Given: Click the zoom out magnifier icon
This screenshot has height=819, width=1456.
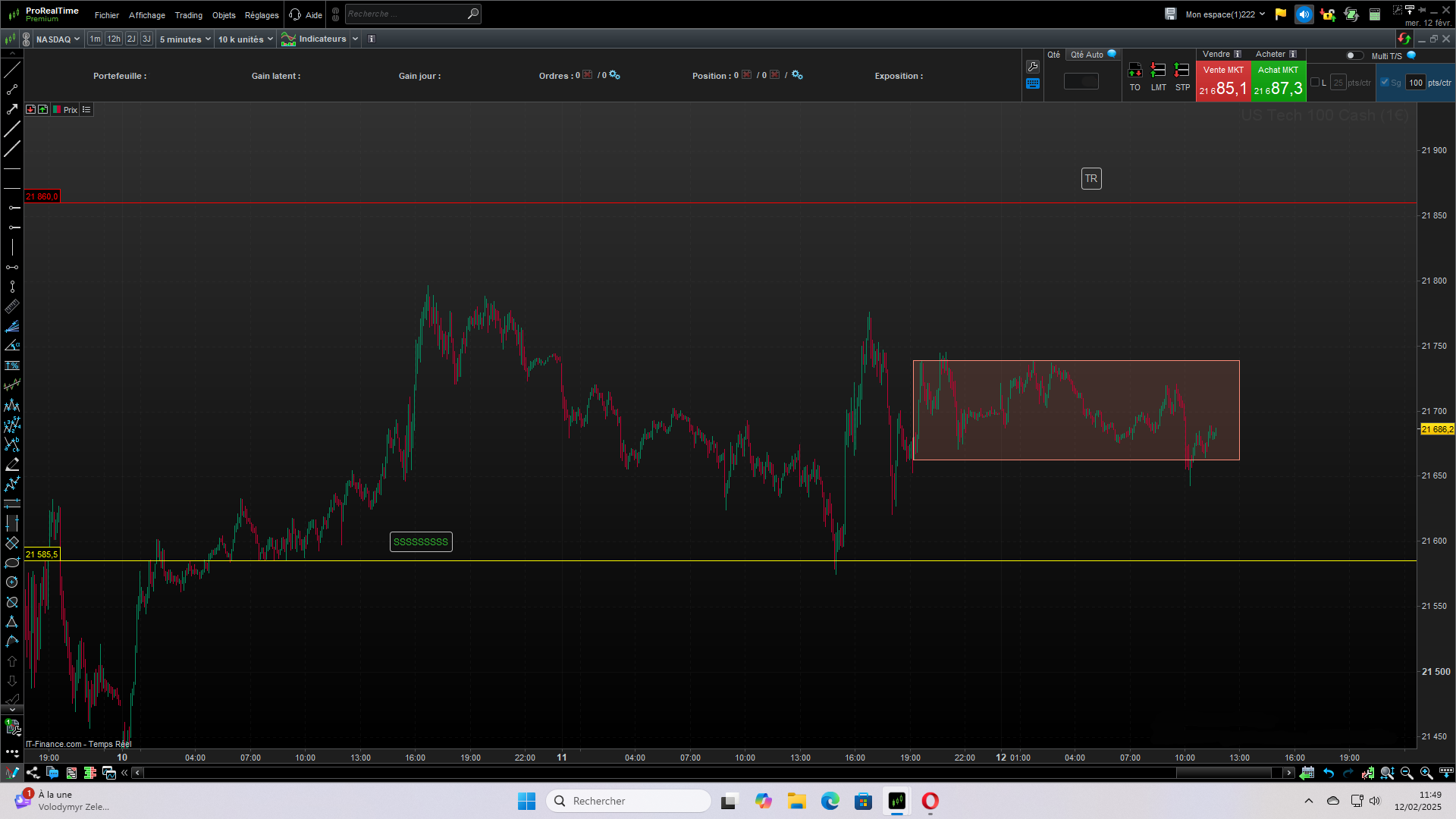Looking at the screenshot, I should [1407, 773].
